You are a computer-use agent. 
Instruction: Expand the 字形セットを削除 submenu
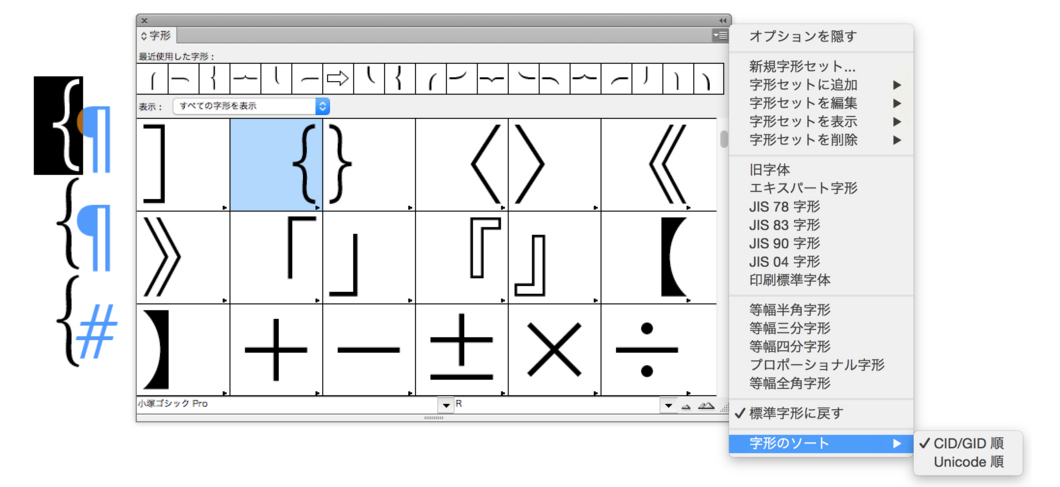point(821,140)
